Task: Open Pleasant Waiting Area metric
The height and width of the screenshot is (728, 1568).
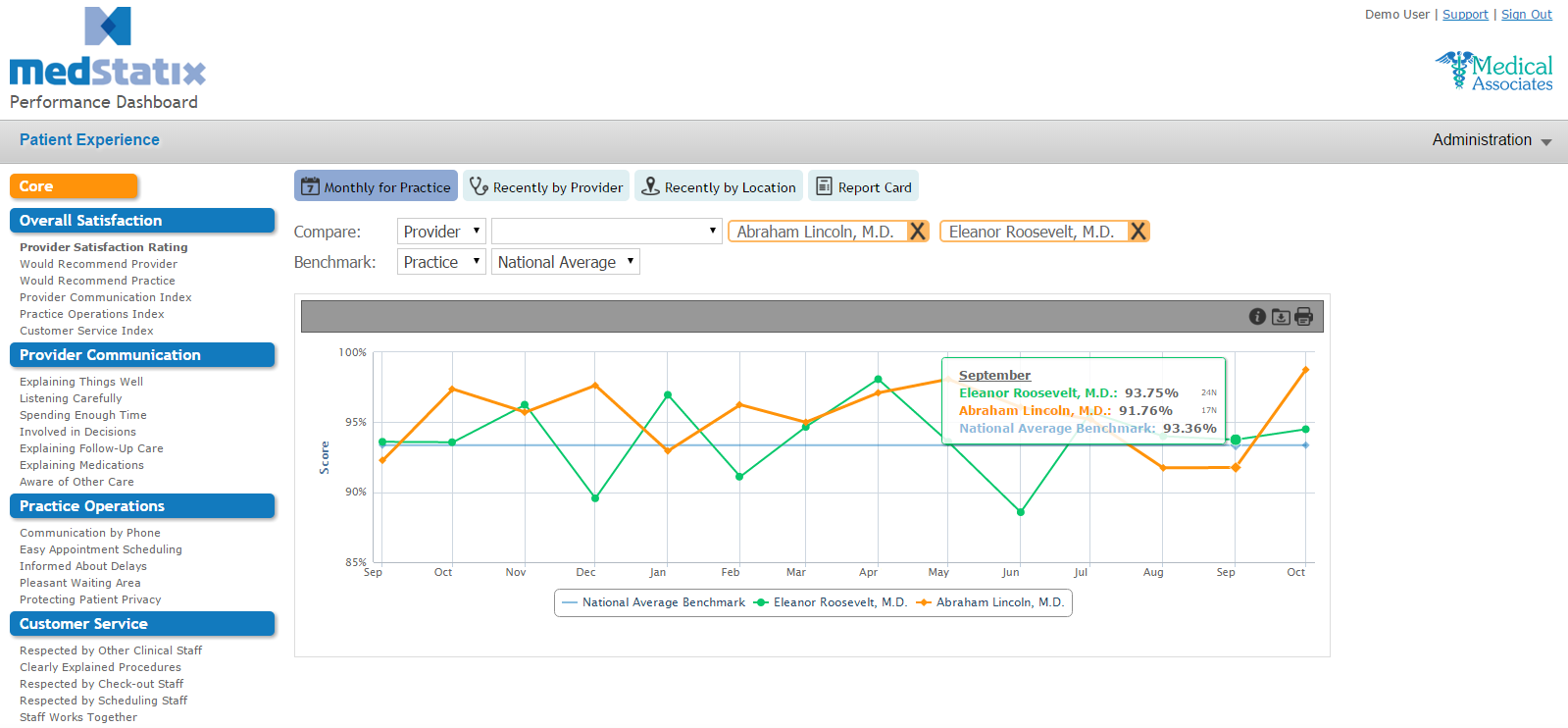Action: (80, 583)
